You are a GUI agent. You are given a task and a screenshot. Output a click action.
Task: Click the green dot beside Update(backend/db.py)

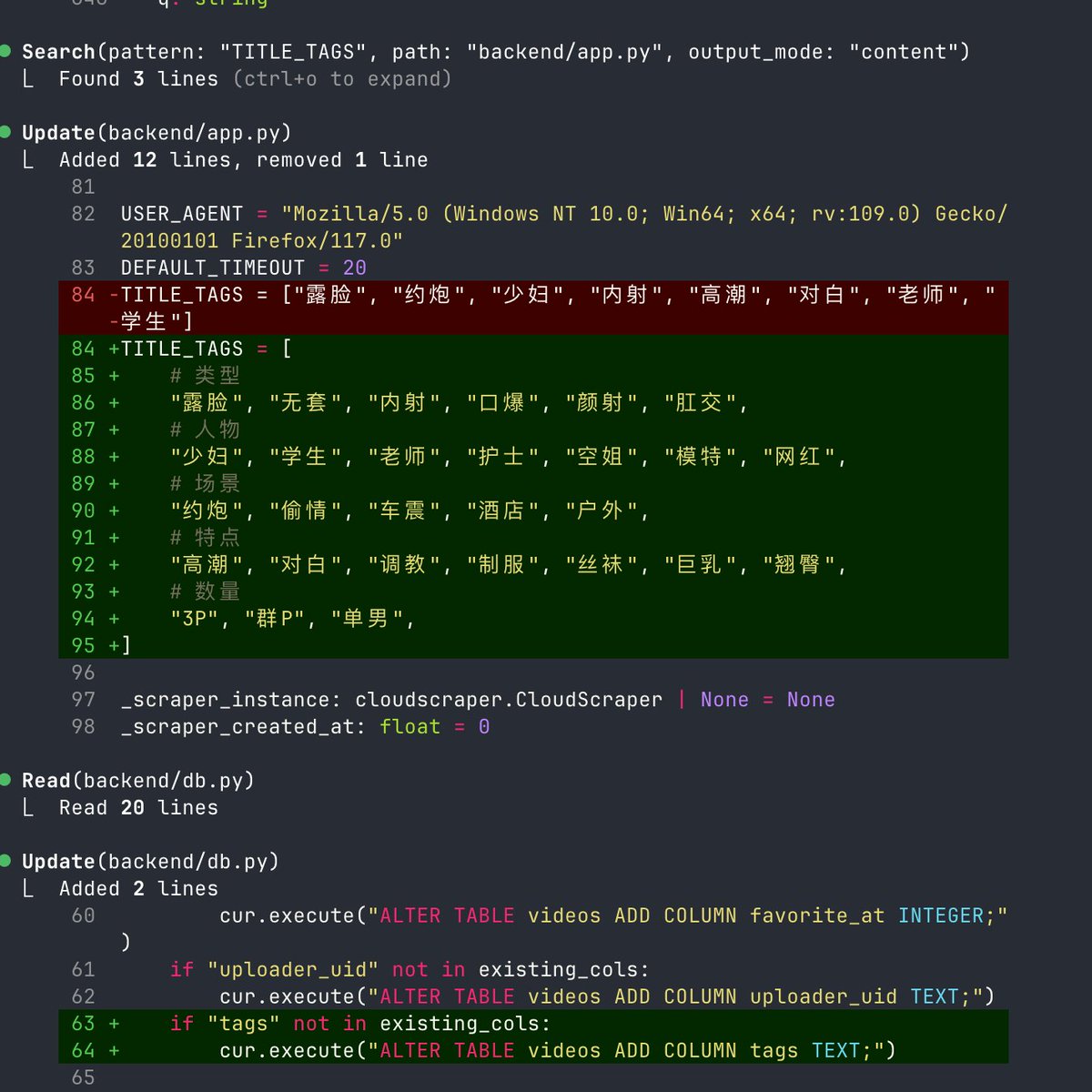click(5, 860)
